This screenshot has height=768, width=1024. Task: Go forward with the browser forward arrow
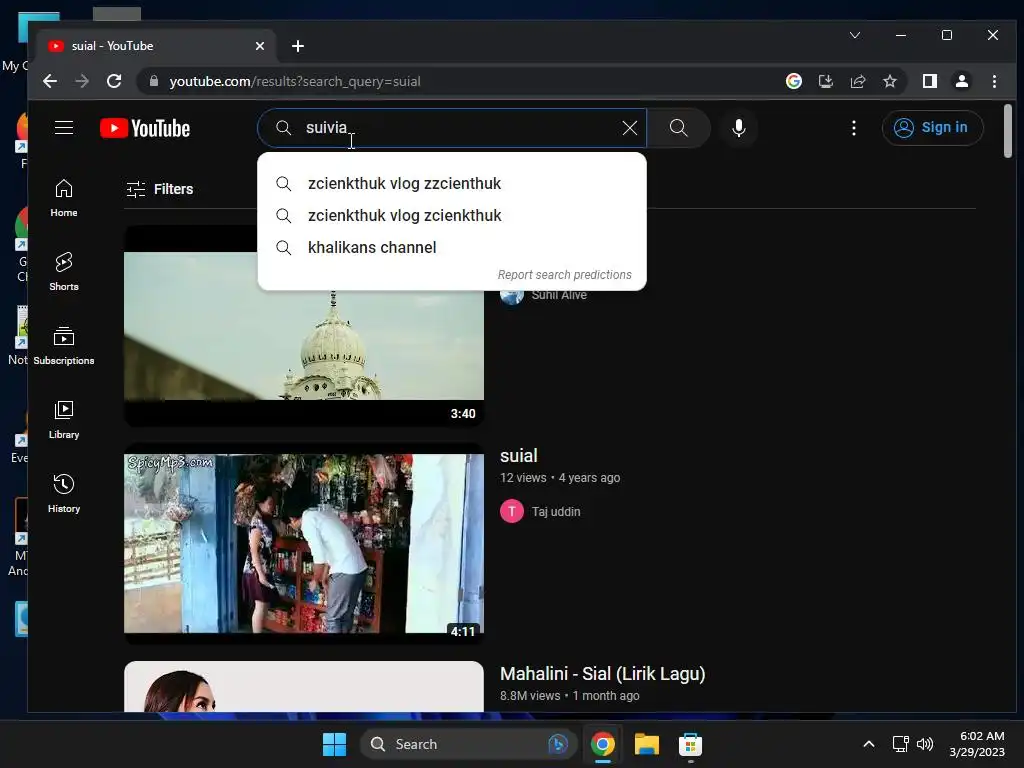pos(82,82)
